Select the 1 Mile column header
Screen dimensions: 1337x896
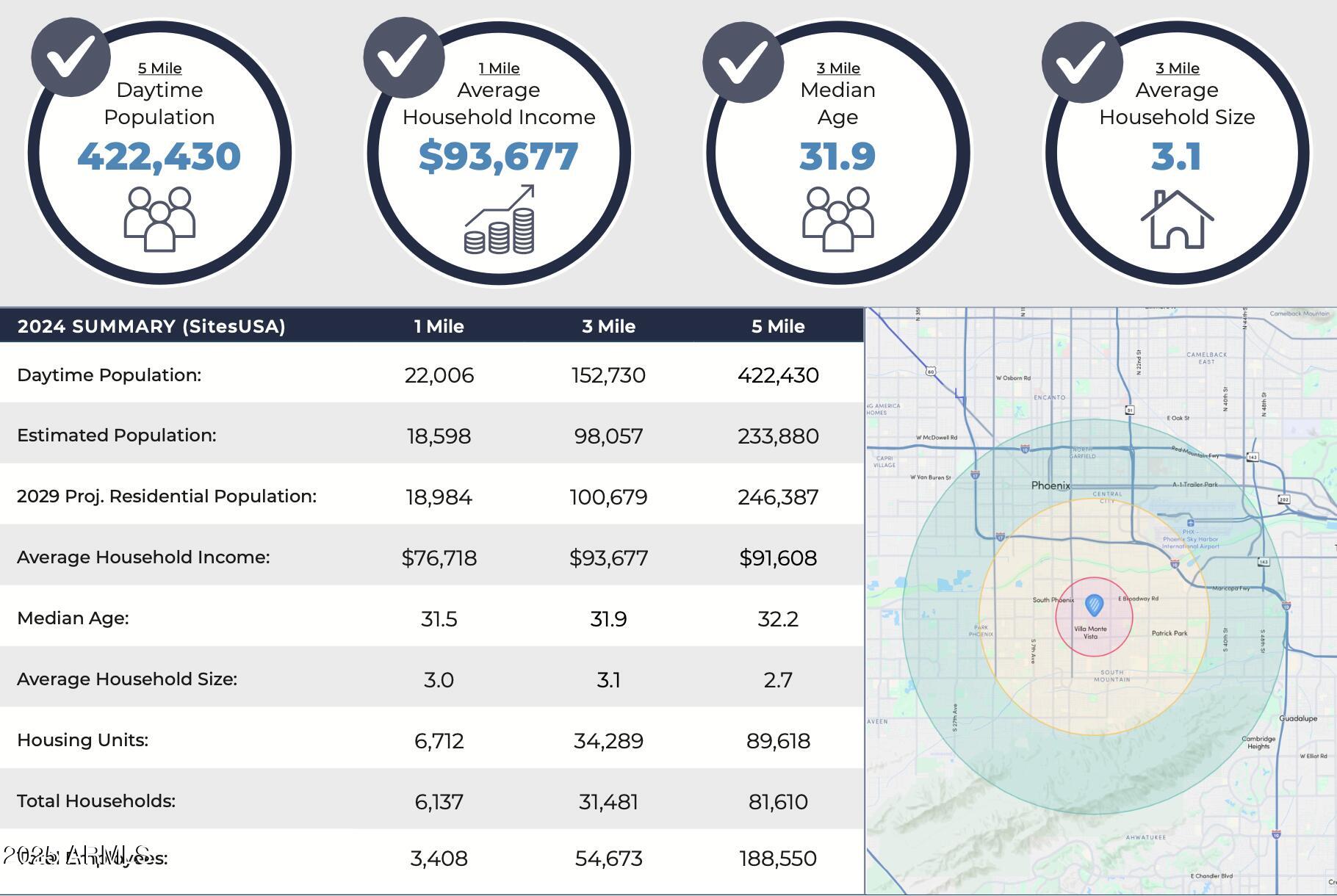[x=439, y=326]
